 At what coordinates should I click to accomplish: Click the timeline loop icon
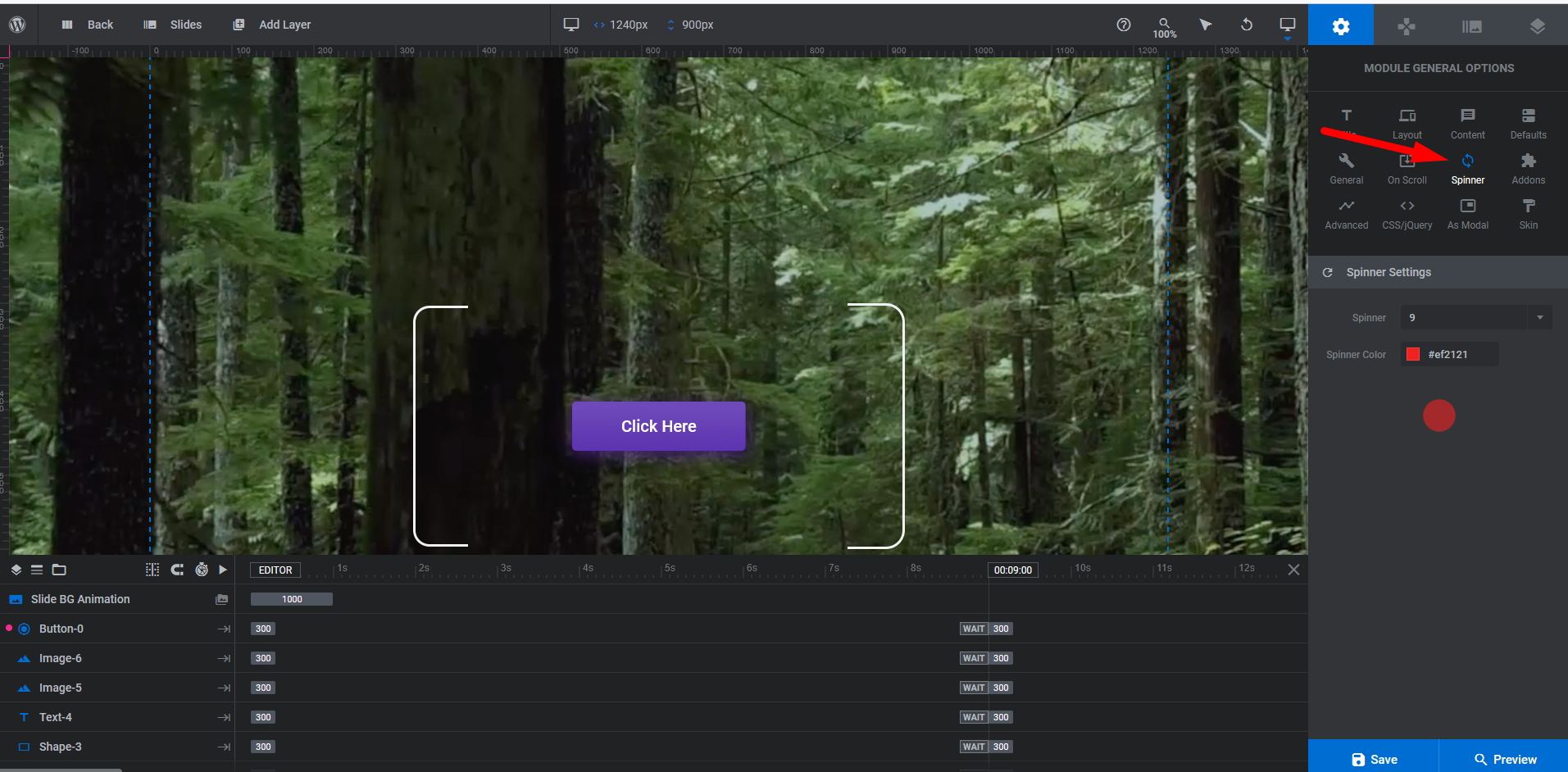click(x=177, y=570)
